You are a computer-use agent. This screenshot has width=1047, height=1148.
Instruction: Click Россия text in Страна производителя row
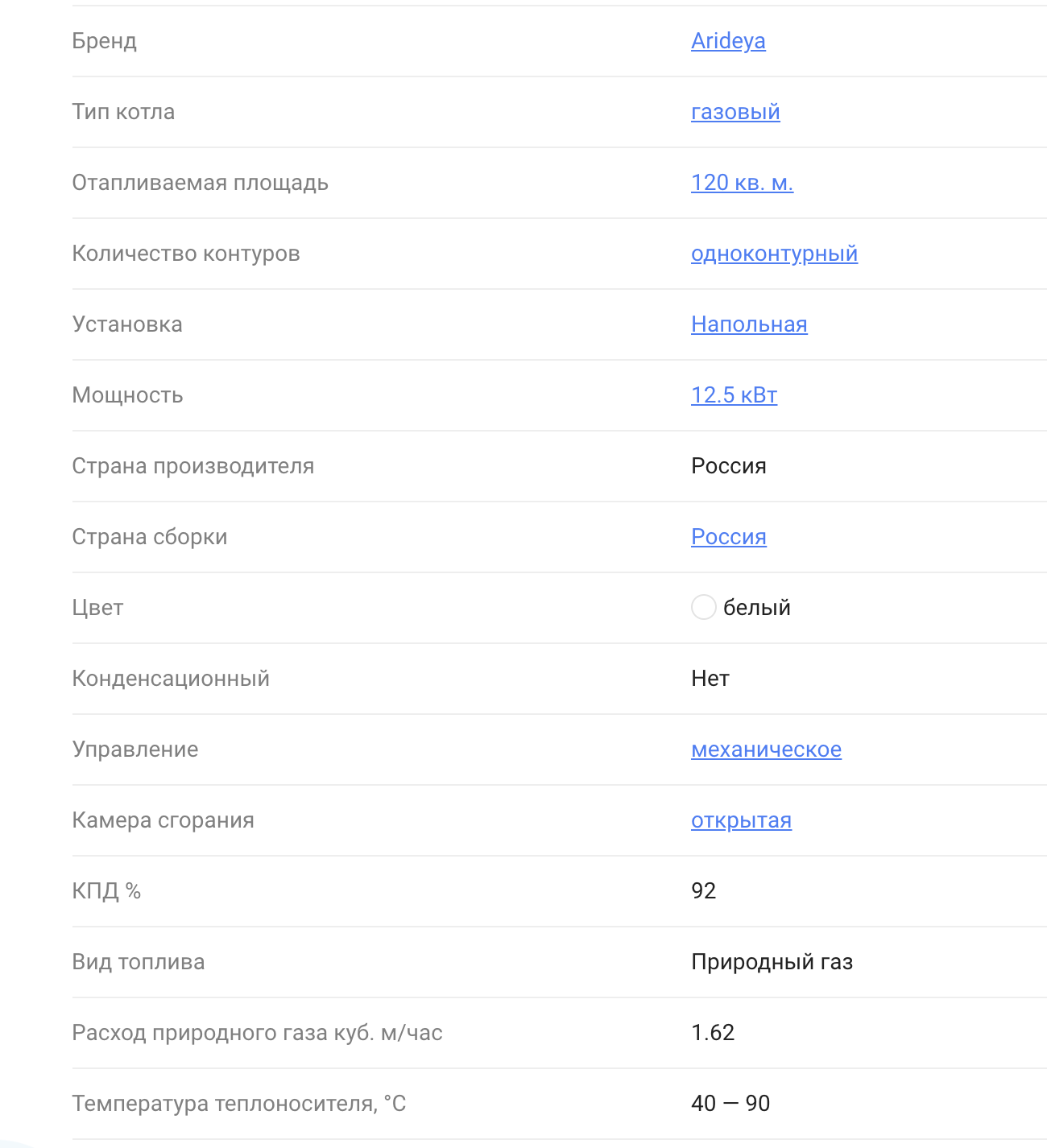click(x=728, y=466)
